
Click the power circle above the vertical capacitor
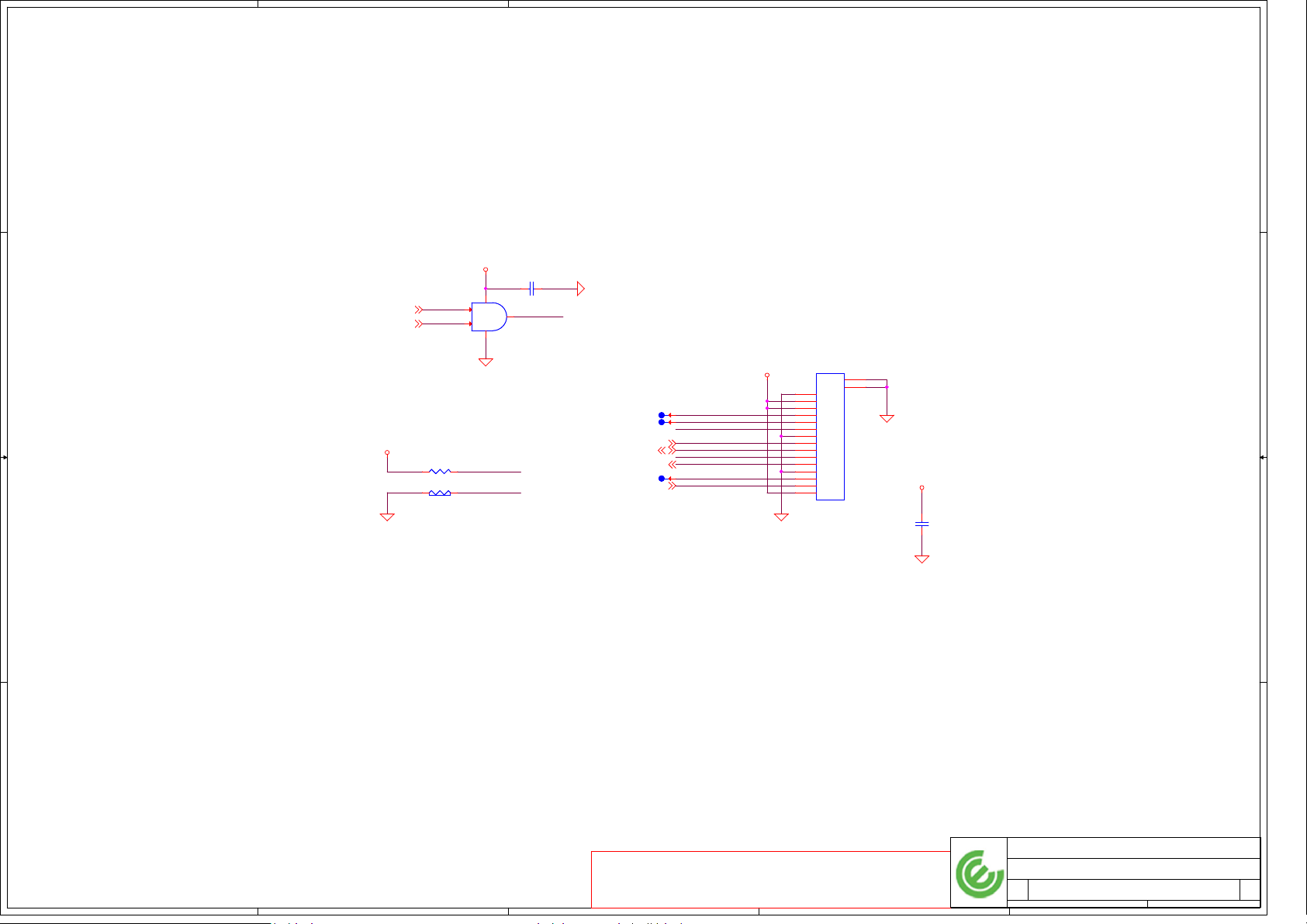coord(921,487)
